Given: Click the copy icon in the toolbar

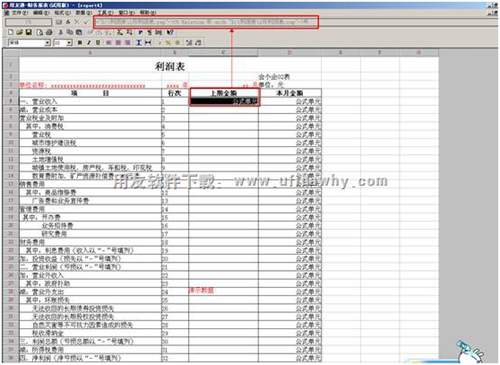Looking at the screenshot, I should (x=70, y=32).
